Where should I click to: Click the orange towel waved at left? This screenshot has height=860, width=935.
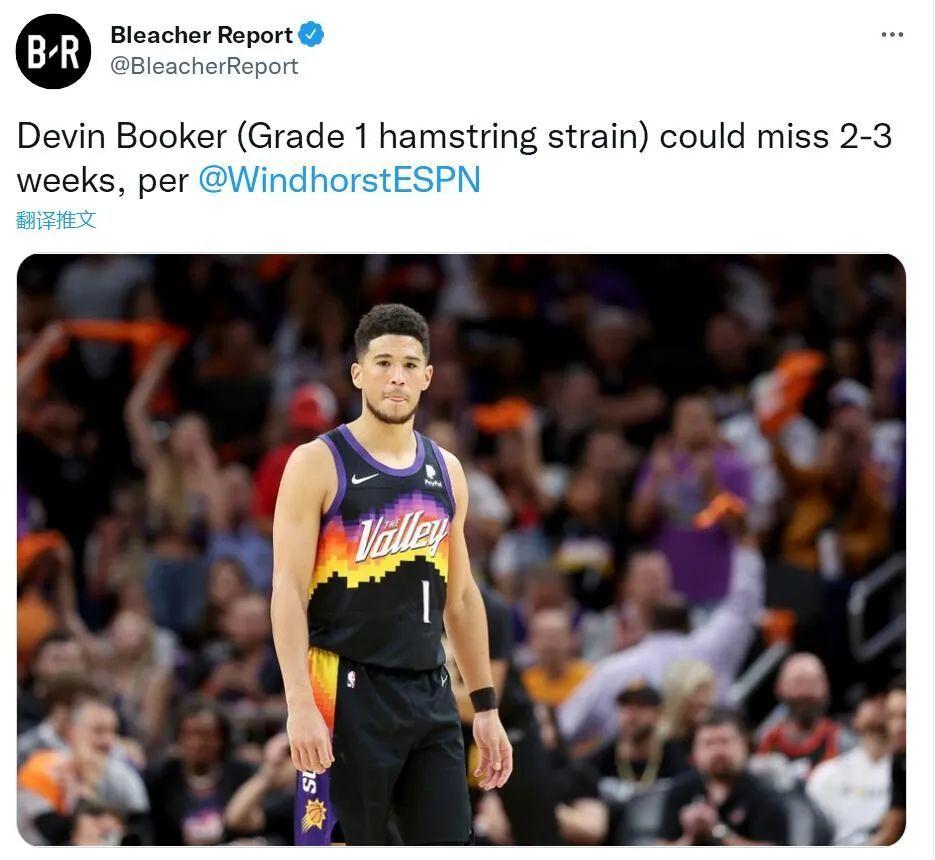tap(125, 333)
